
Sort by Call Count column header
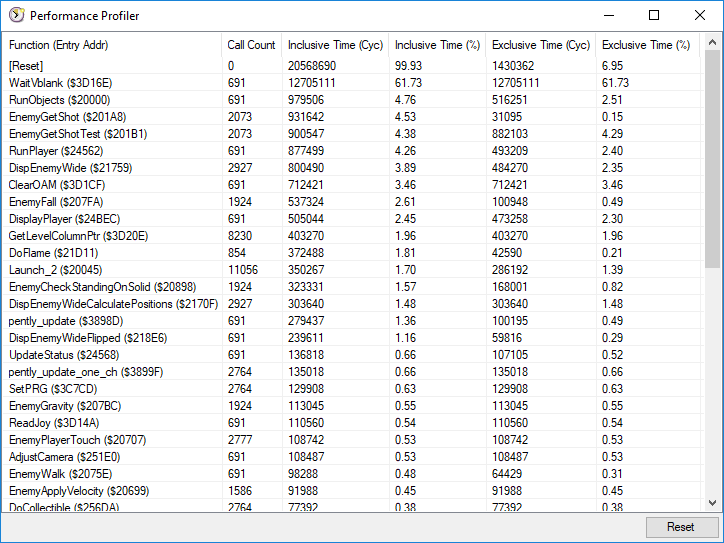(x=252, y=45)
